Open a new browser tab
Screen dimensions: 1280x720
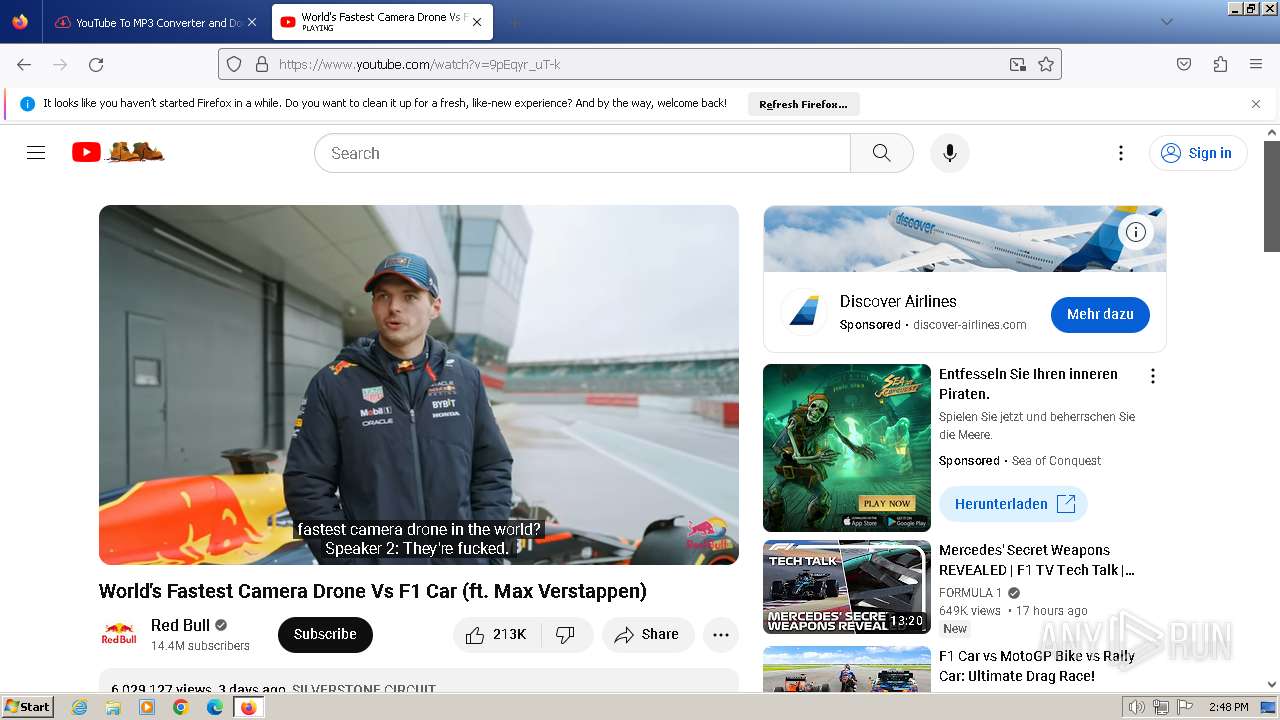tap(514, 22)
